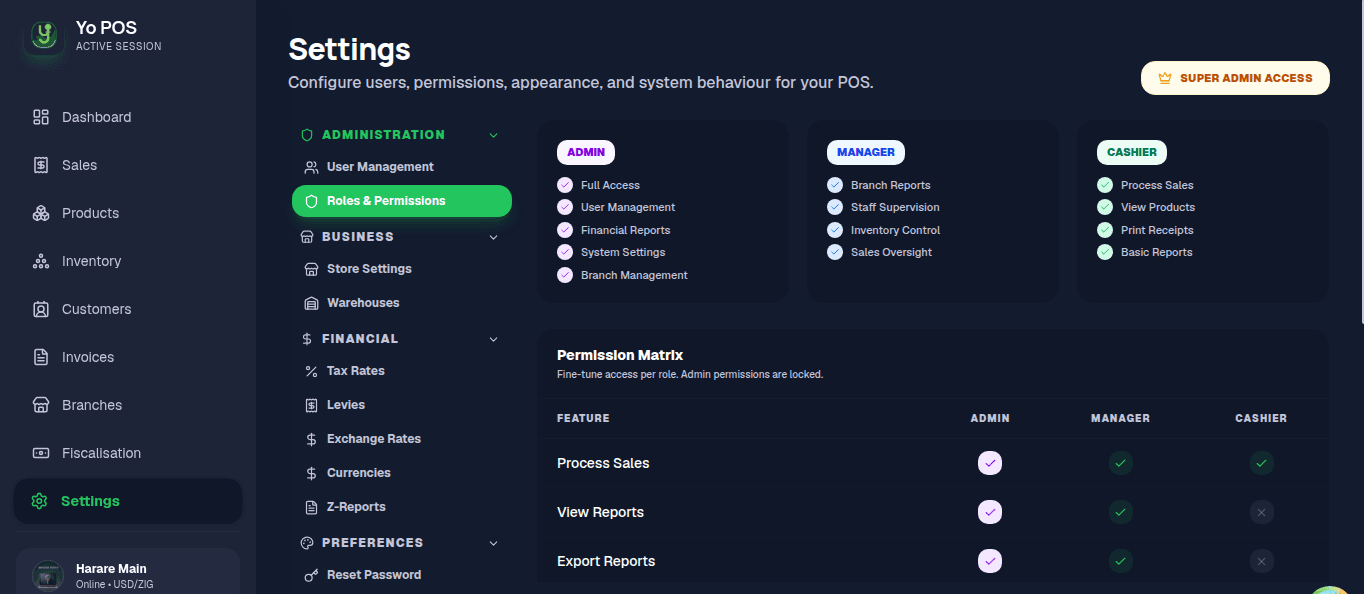Click the Warehouses building icon
The height and width of the screenshot is (594, 1364).
point(311,303)
